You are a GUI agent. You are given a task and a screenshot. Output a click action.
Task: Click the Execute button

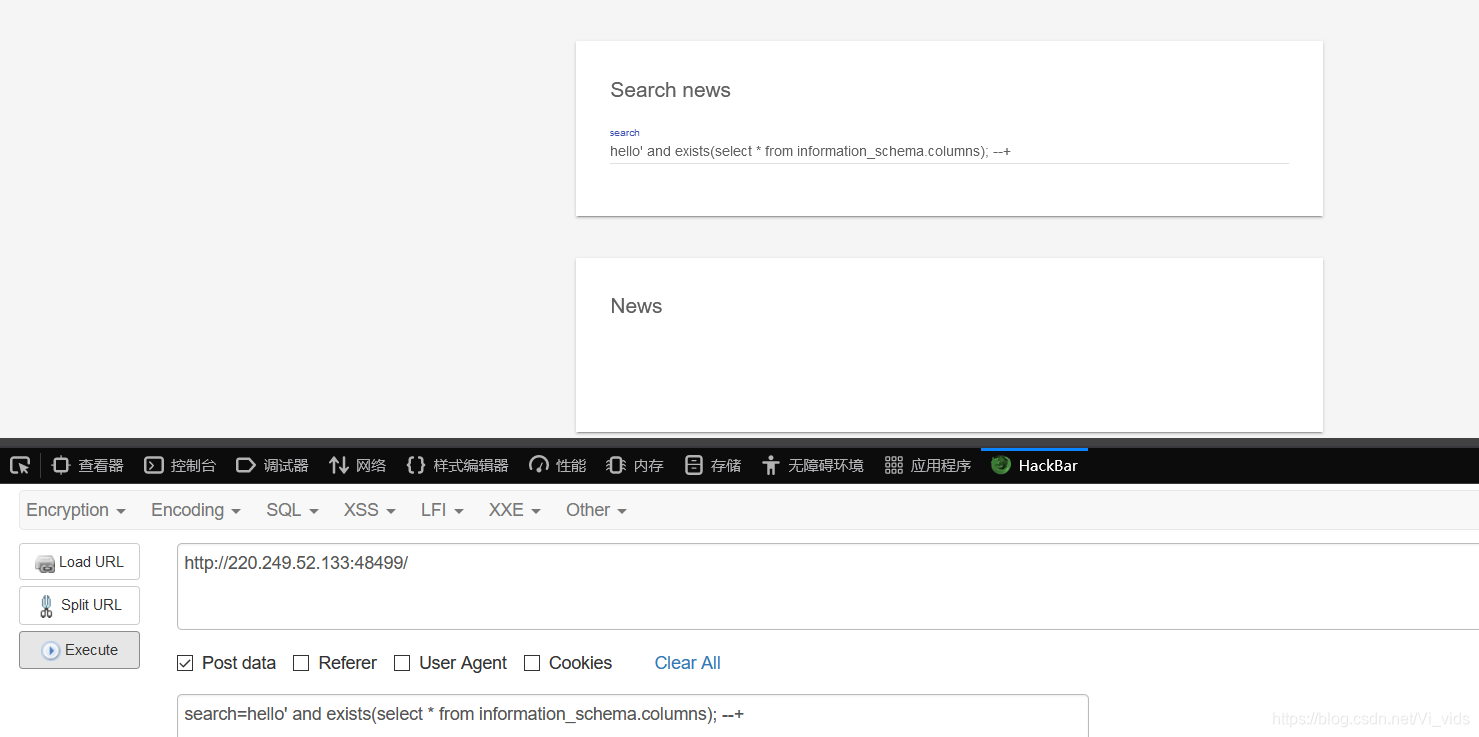(x=79, y=650)
